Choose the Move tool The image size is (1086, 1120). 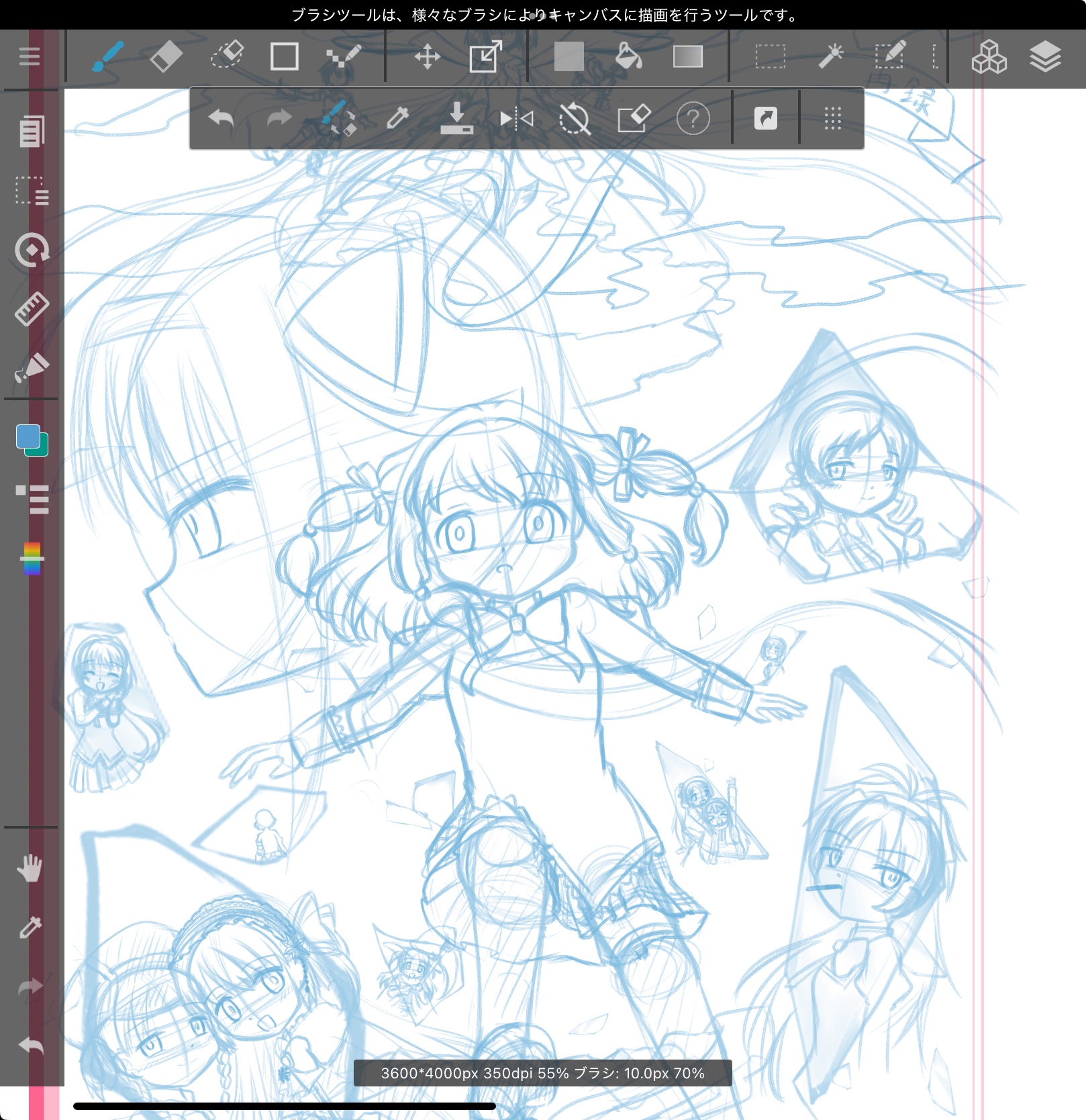pos(427,56)
